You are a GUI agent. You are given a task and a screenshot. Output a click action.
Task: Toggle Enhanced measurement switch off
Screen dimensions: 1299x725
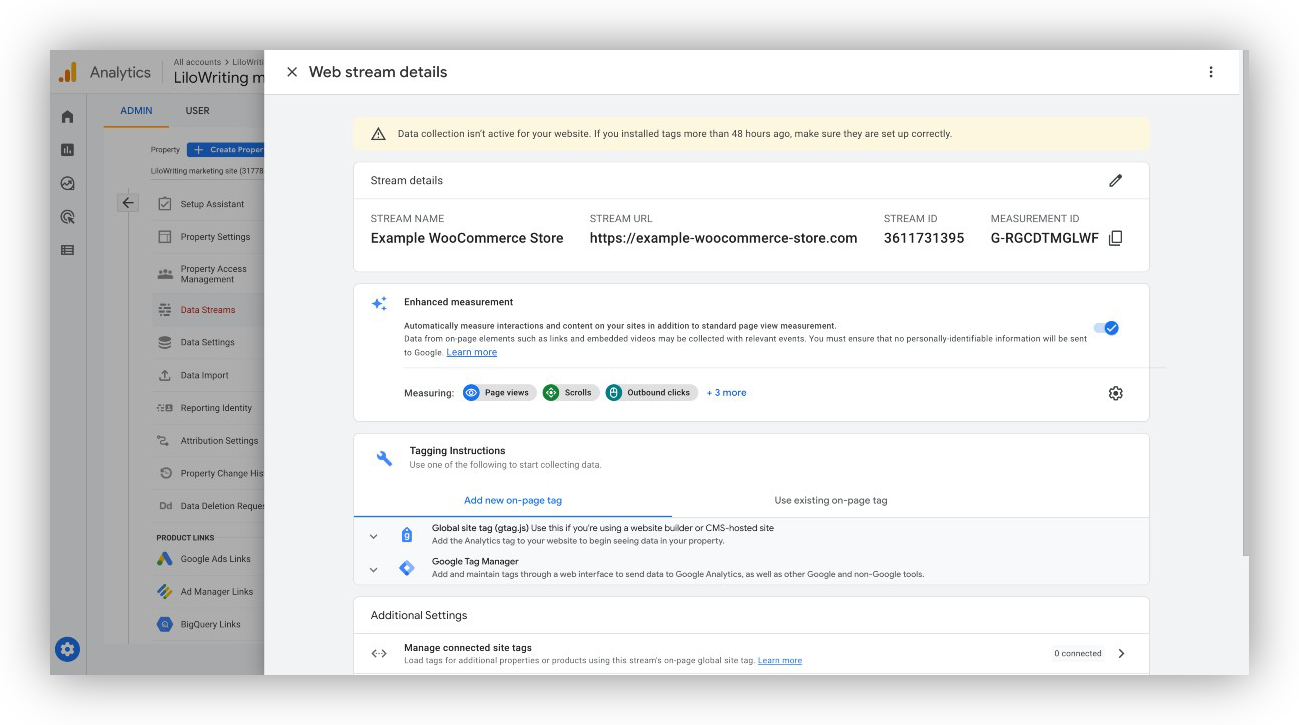1106,328
